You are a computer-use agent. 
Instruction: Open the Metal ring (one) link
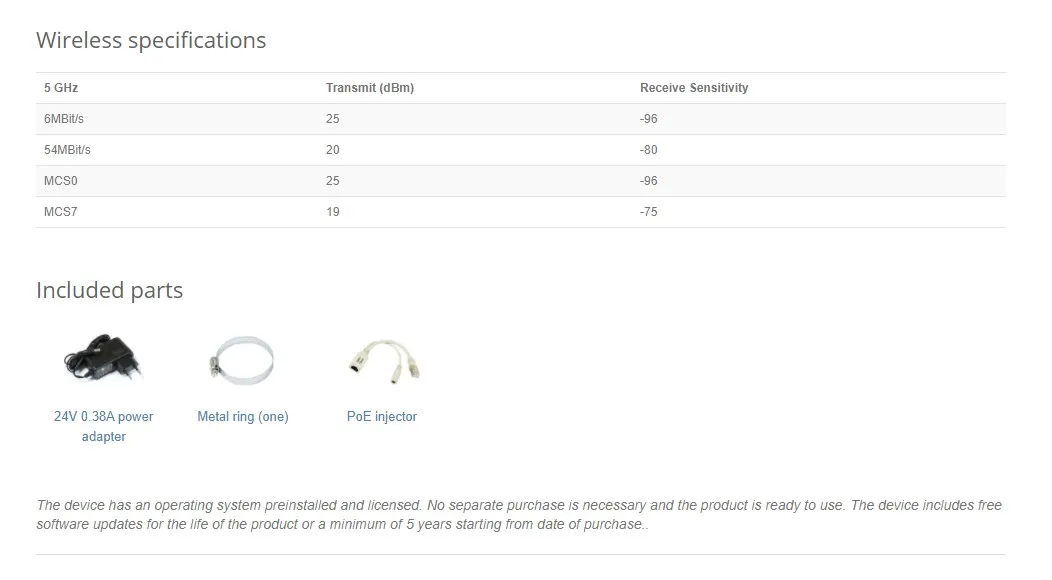point(242,416)
